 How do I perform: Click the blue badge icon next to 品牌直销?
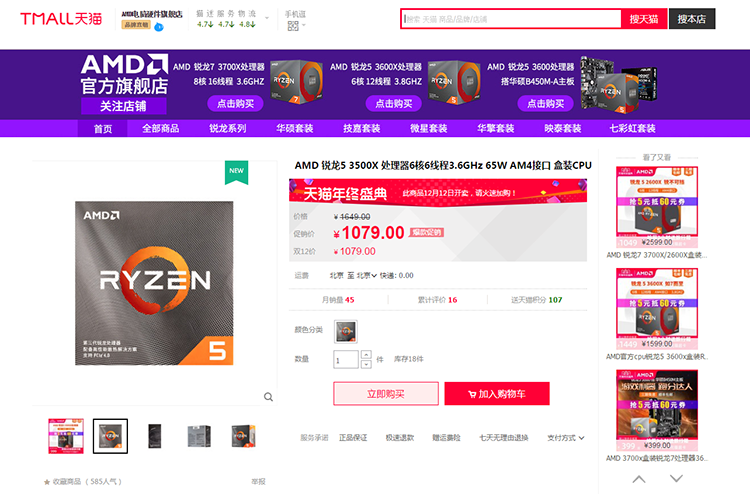click(x=159, y=27)
